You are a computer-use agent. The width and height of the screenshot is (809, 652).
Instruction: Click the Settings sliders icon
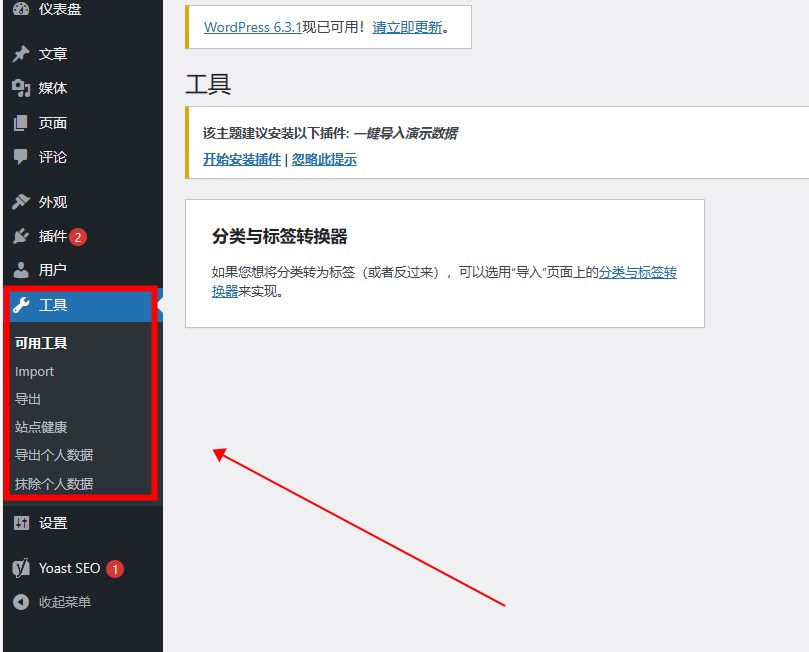(x=21, y=523)
